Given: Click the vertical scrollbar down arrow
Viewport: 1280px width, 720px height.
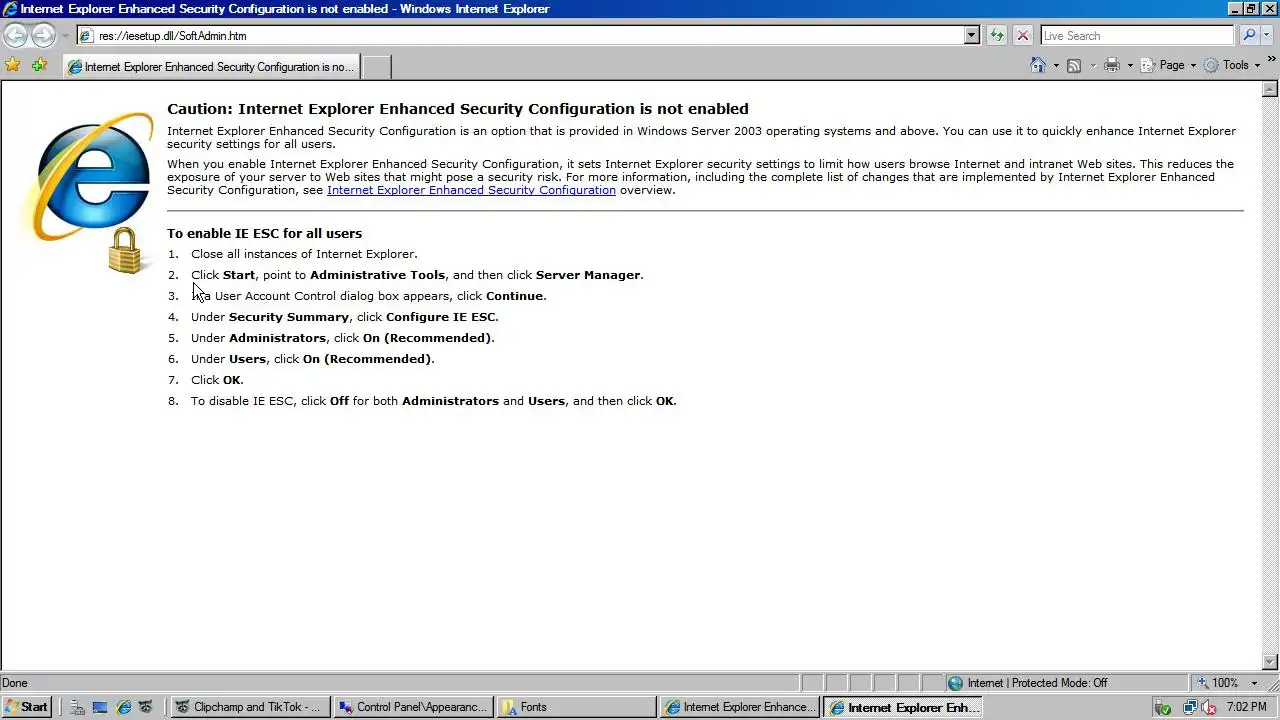Looking at the screenshot, I should (x=1271, y=663).
